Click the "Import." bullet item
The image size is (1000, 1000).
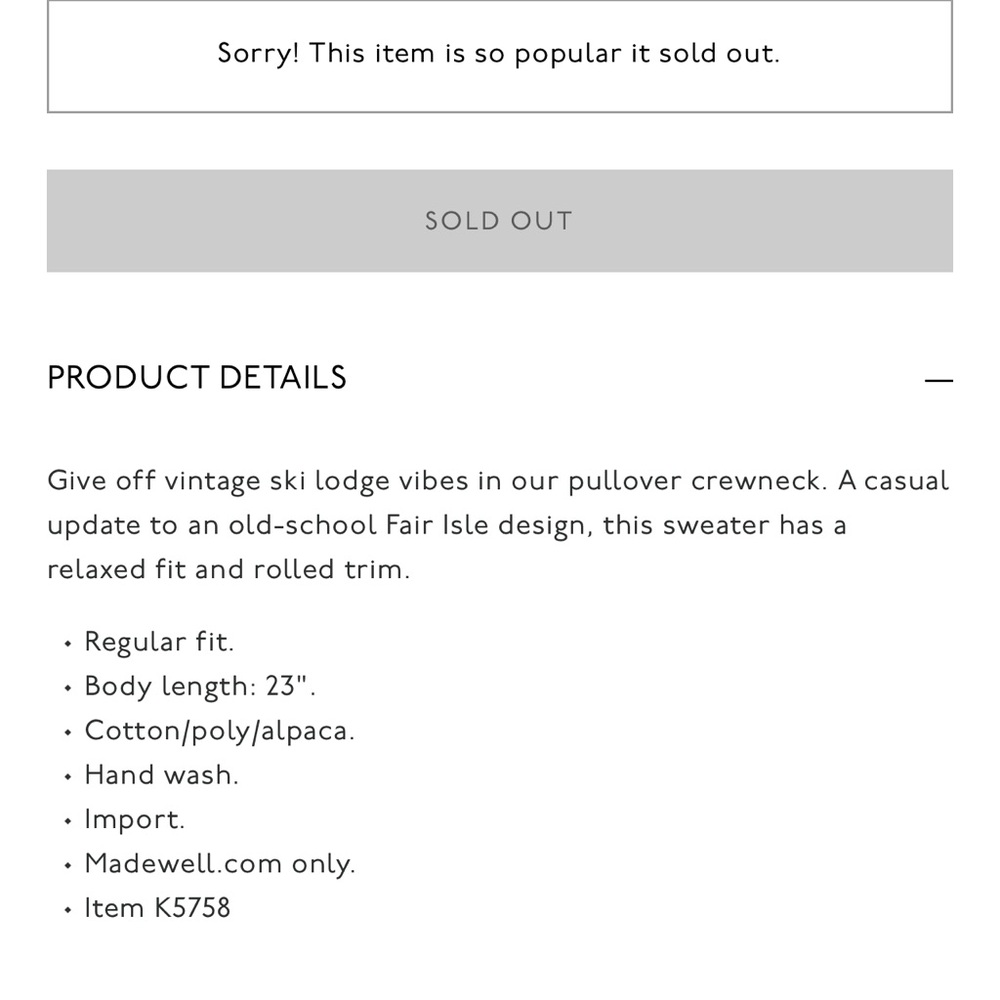(134, 820)
